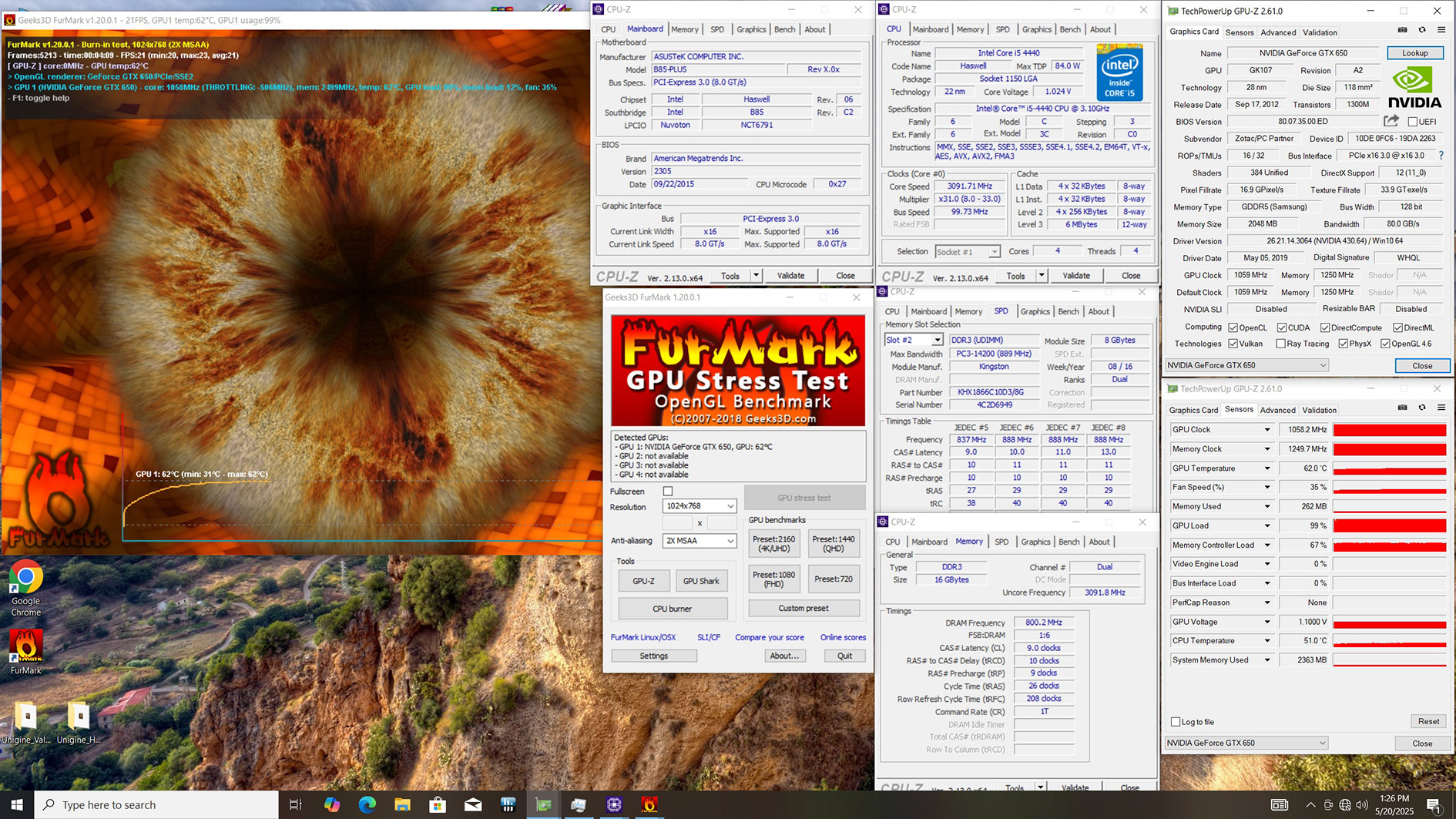
Task: Open the FurMark Online scores link
Action: 843,637
